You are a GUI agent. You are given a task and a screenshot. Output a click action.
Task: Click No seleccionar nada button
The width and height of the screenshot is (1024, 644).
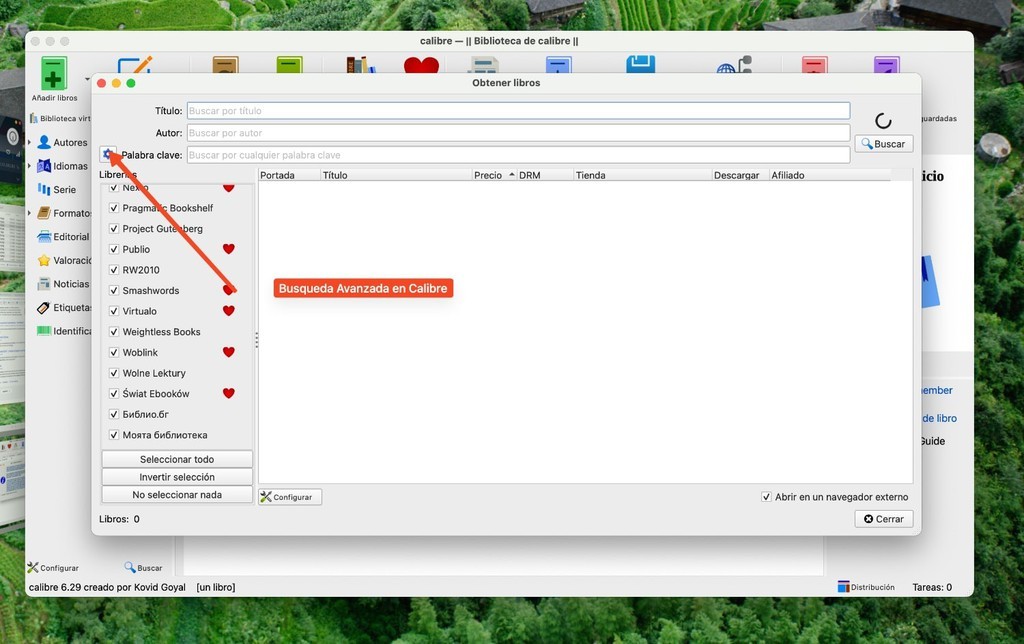pos(177,494)
